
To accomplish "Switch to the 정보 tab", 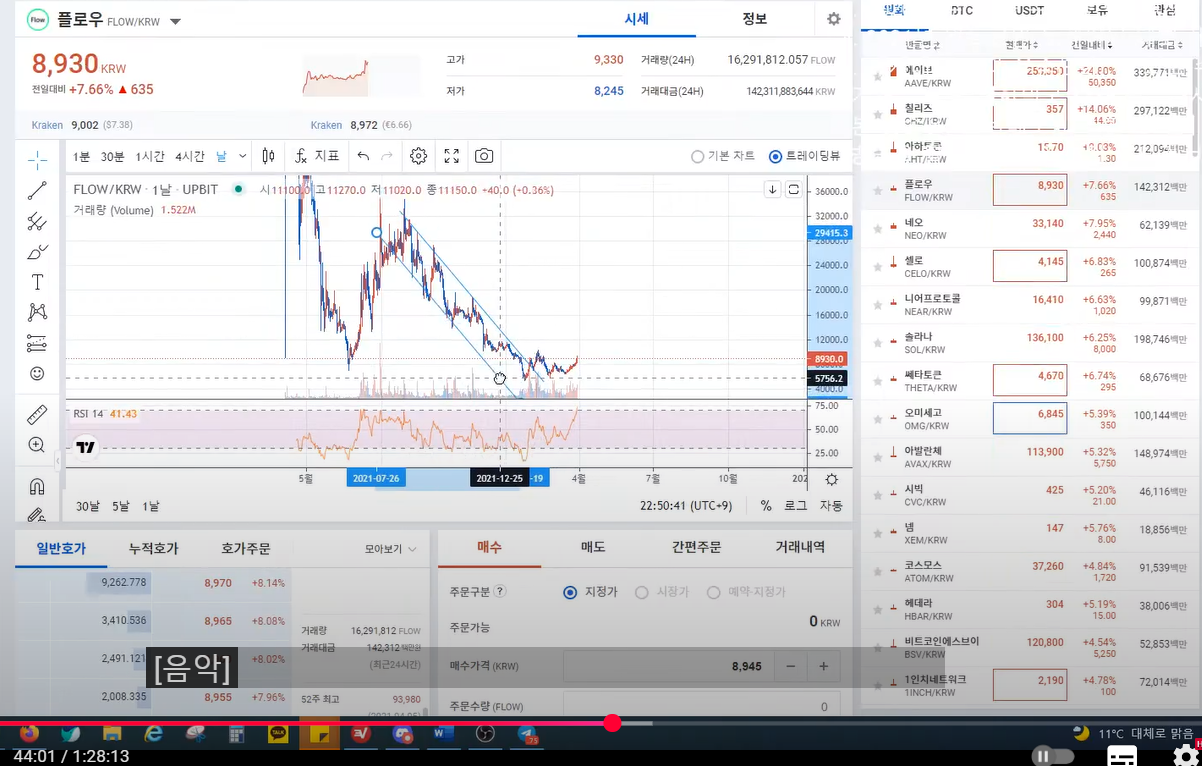I will pyautogui.click(x=755, y=19).
